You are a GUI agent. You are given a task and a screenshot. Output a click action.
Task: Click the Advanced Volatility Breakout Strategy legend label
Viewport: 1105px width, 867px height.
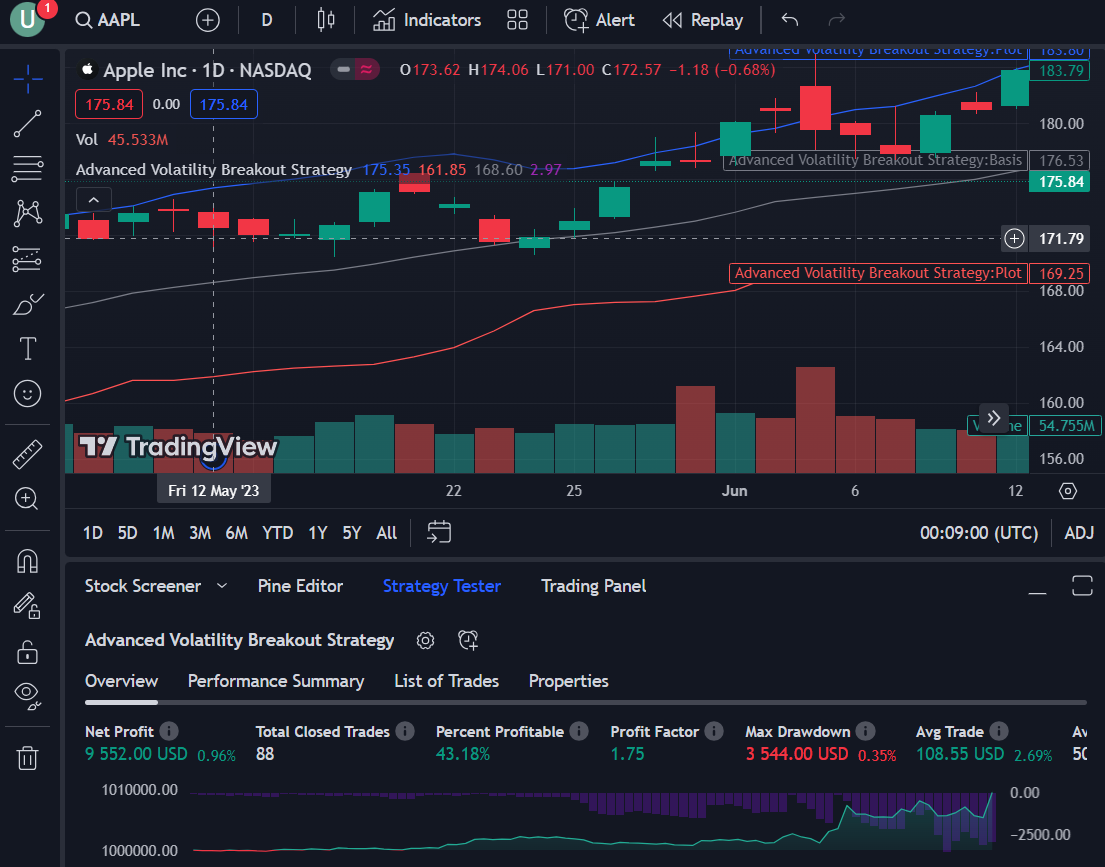[x=214, y=170]
